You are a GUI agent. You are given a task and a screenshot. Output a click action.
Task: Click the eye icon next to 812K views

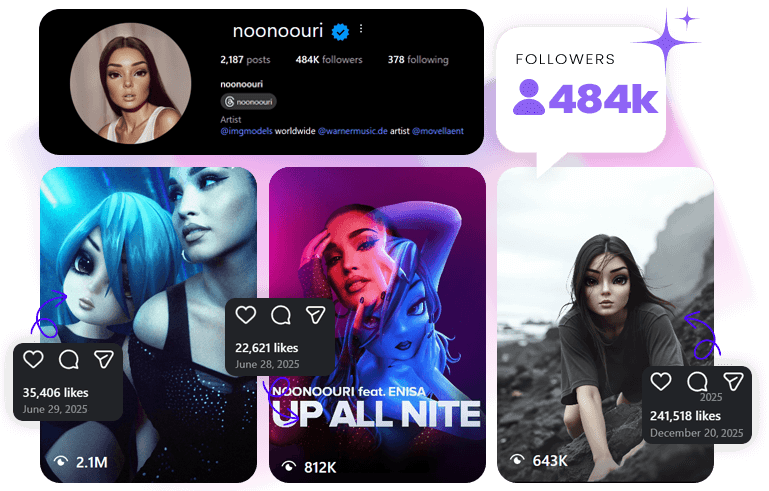[289, 466]
